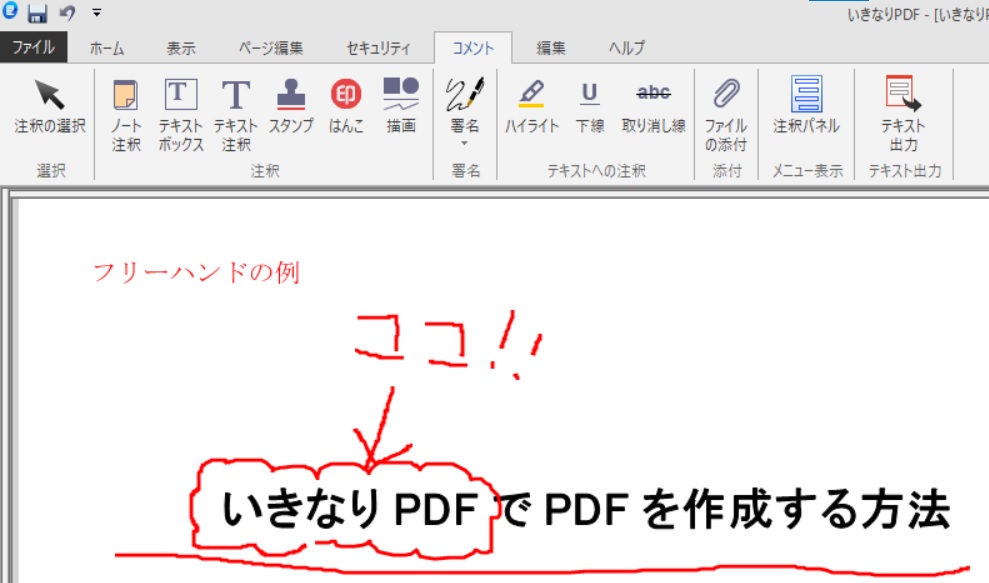The image size is (989, 583).
Task: Switch to the 表示 tab
Action: (x=181, y=48)
